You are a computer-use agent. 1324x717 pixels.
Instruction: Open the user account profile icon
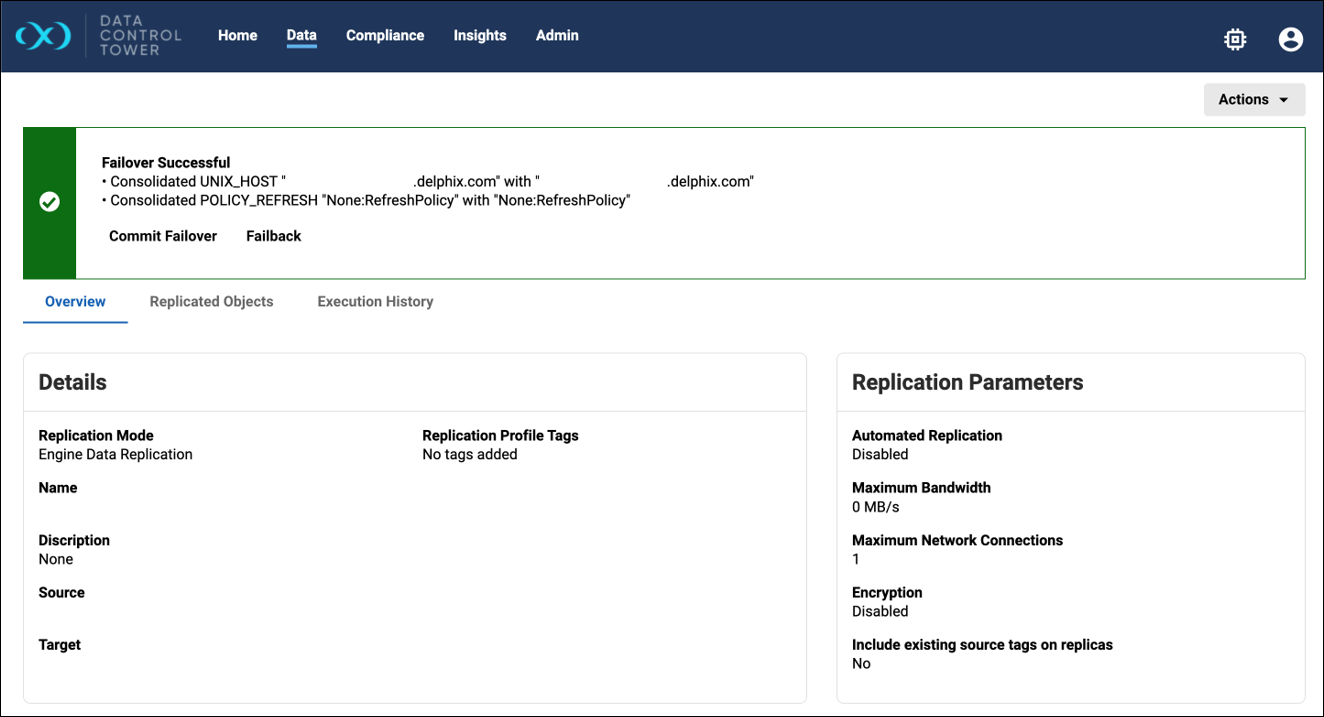click(1290, 39)
